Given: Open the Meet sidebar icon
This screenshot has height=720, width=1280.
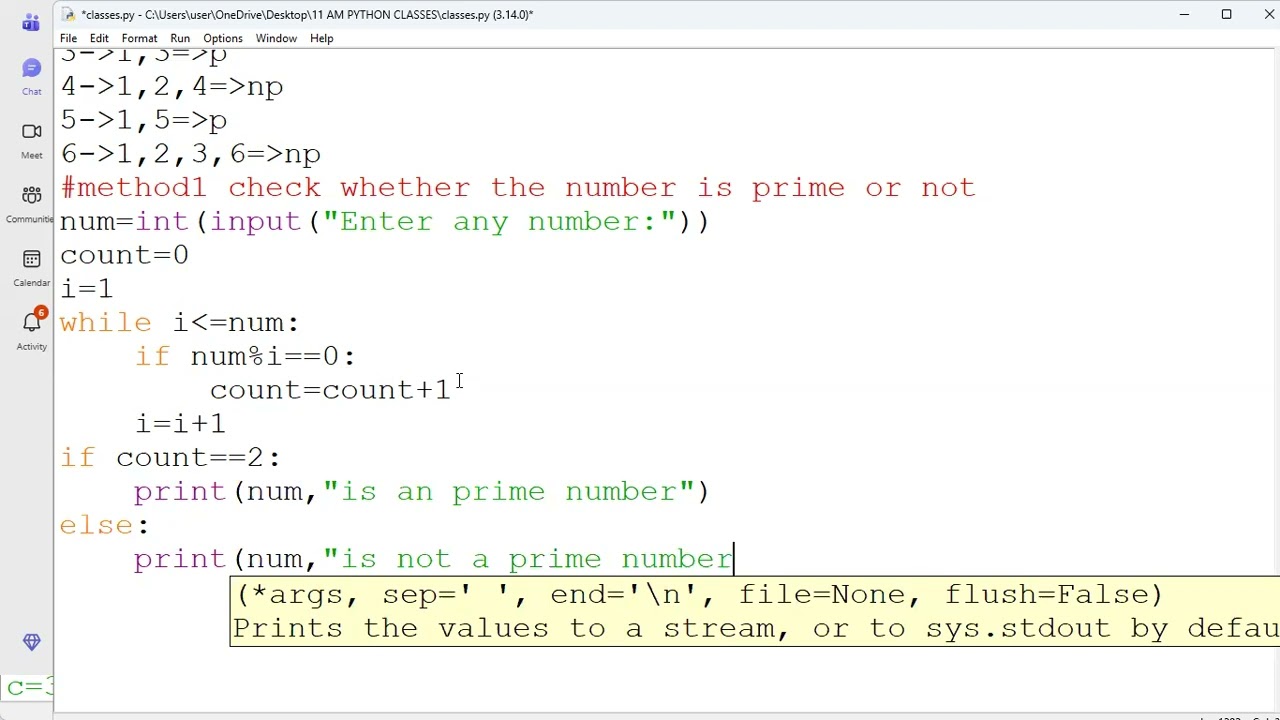Looking at the screenshot, I should (x=31, y=140).
